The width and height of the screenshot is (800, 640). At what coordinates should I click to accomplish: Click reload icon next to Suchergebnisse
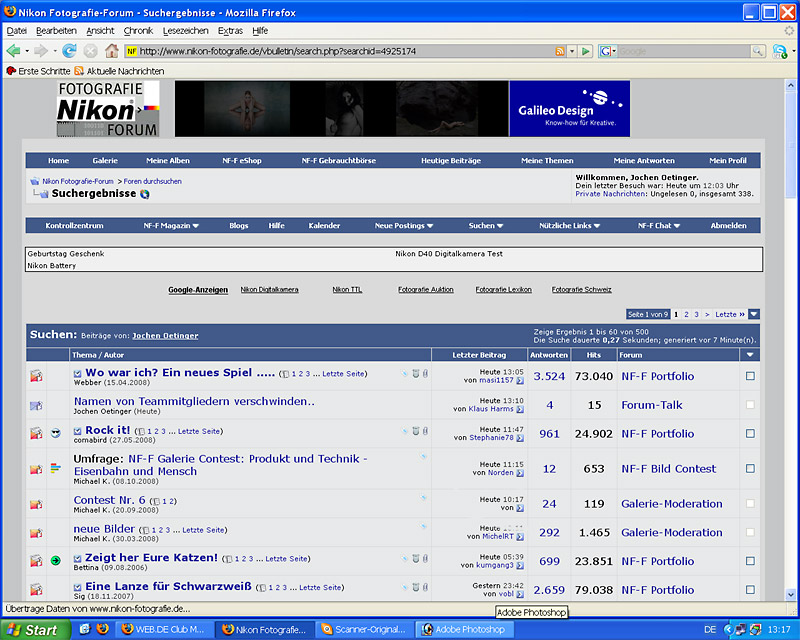click(x=145, y=194)
